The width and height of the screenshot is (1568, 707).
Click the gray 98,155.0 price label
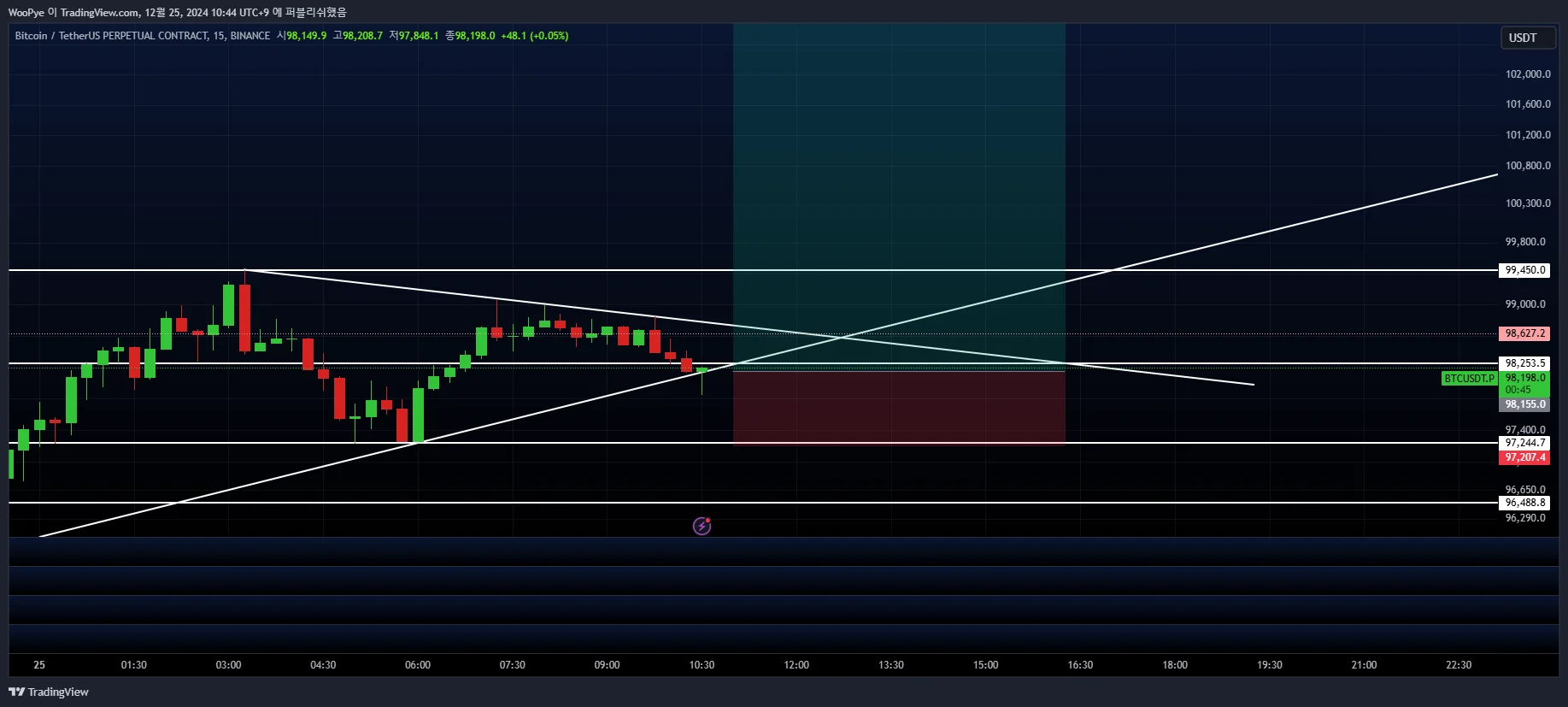(x=1525, y=404)
